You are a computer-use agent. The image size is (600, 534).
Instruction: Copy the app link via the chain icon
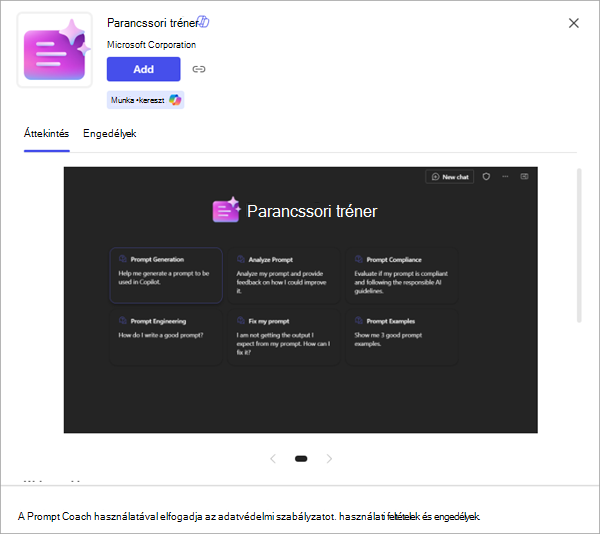point(199,69)
